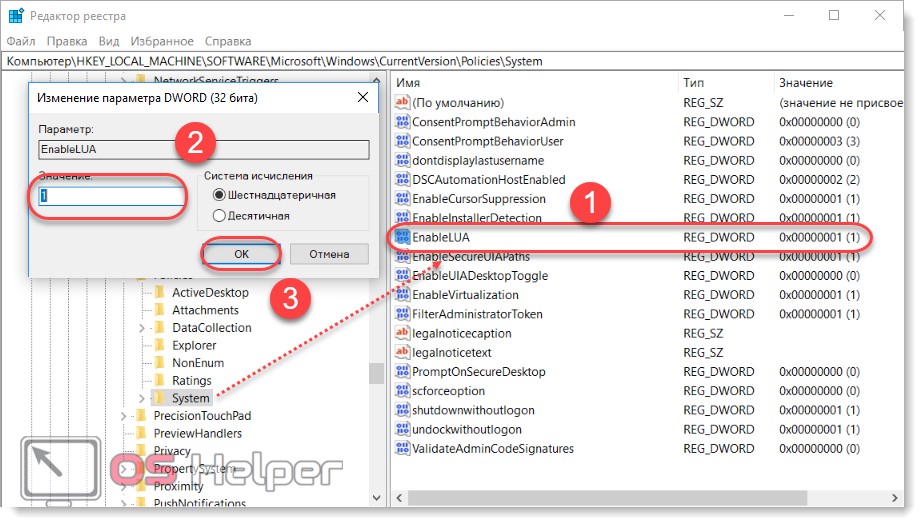
Task: Click the string icon for legalnoticecaption
Action: (403, 333)
